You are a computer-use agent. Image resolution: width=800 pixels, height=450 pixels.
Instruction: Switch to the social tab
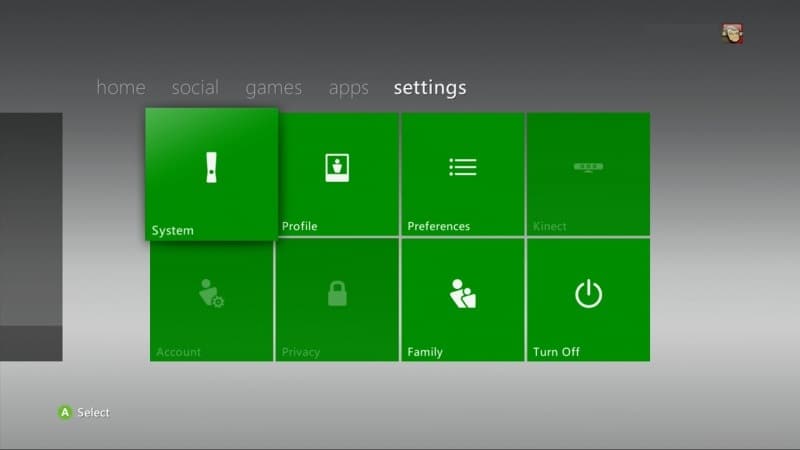click(195, 88)
